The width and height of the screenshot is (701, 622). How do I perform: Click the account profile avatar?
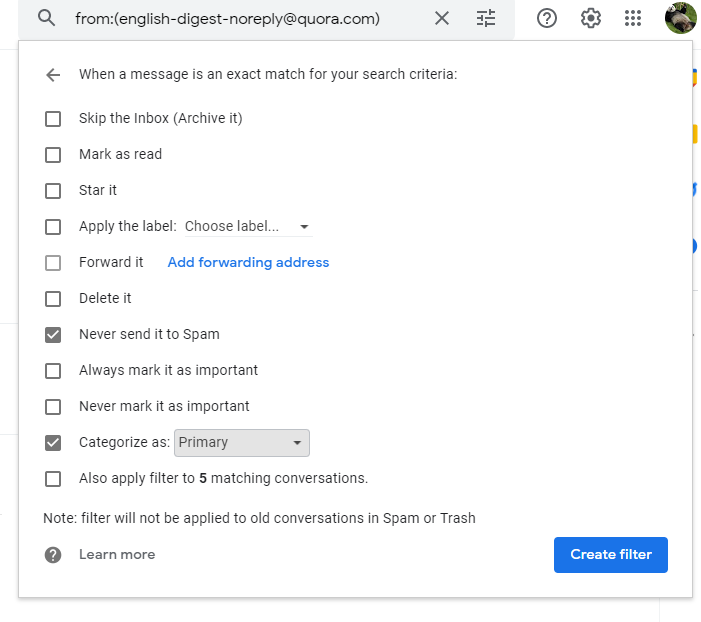coord(680,18)
